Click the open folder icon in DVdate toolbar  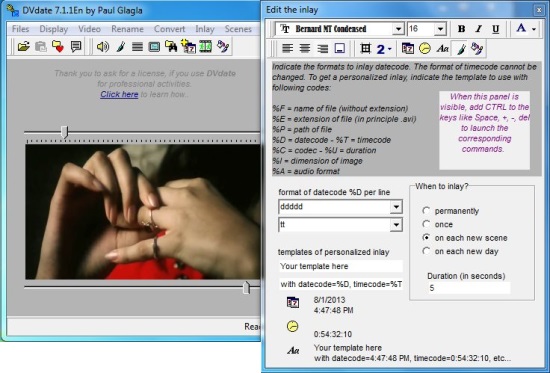pyautogui.click(x=24, y=46)
